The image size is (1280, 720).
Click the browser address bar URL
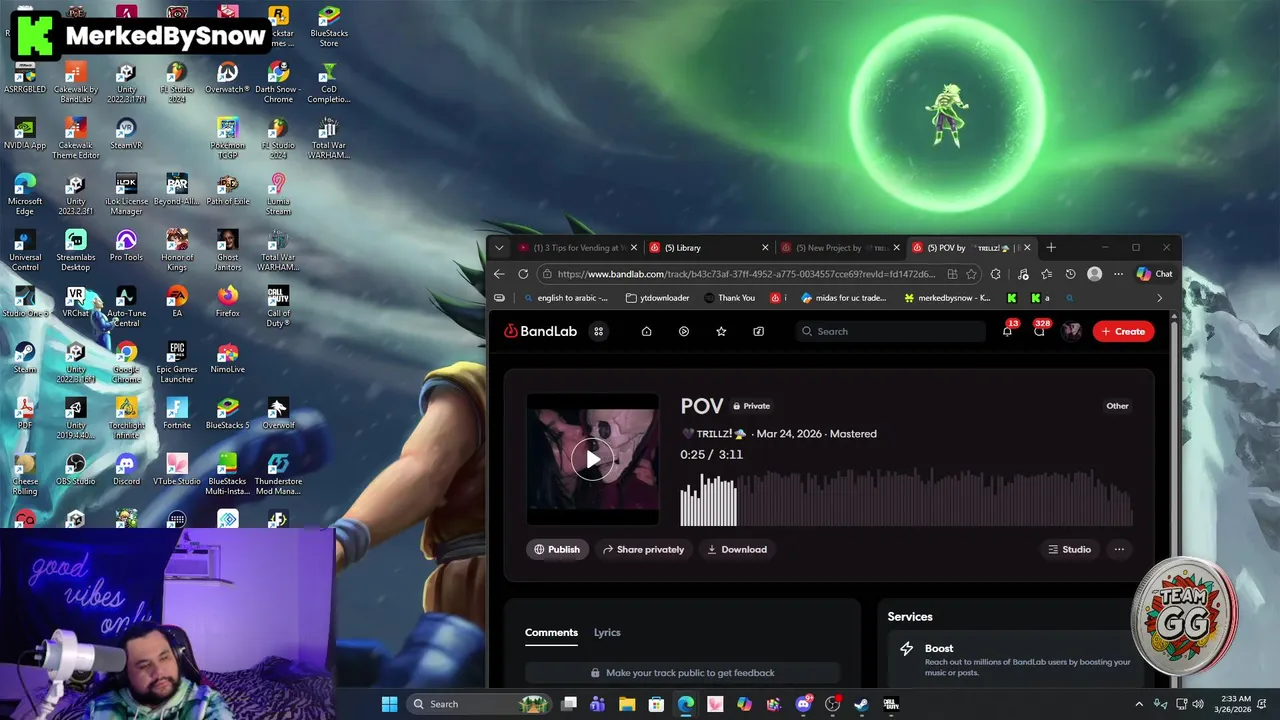click(746, 274)
